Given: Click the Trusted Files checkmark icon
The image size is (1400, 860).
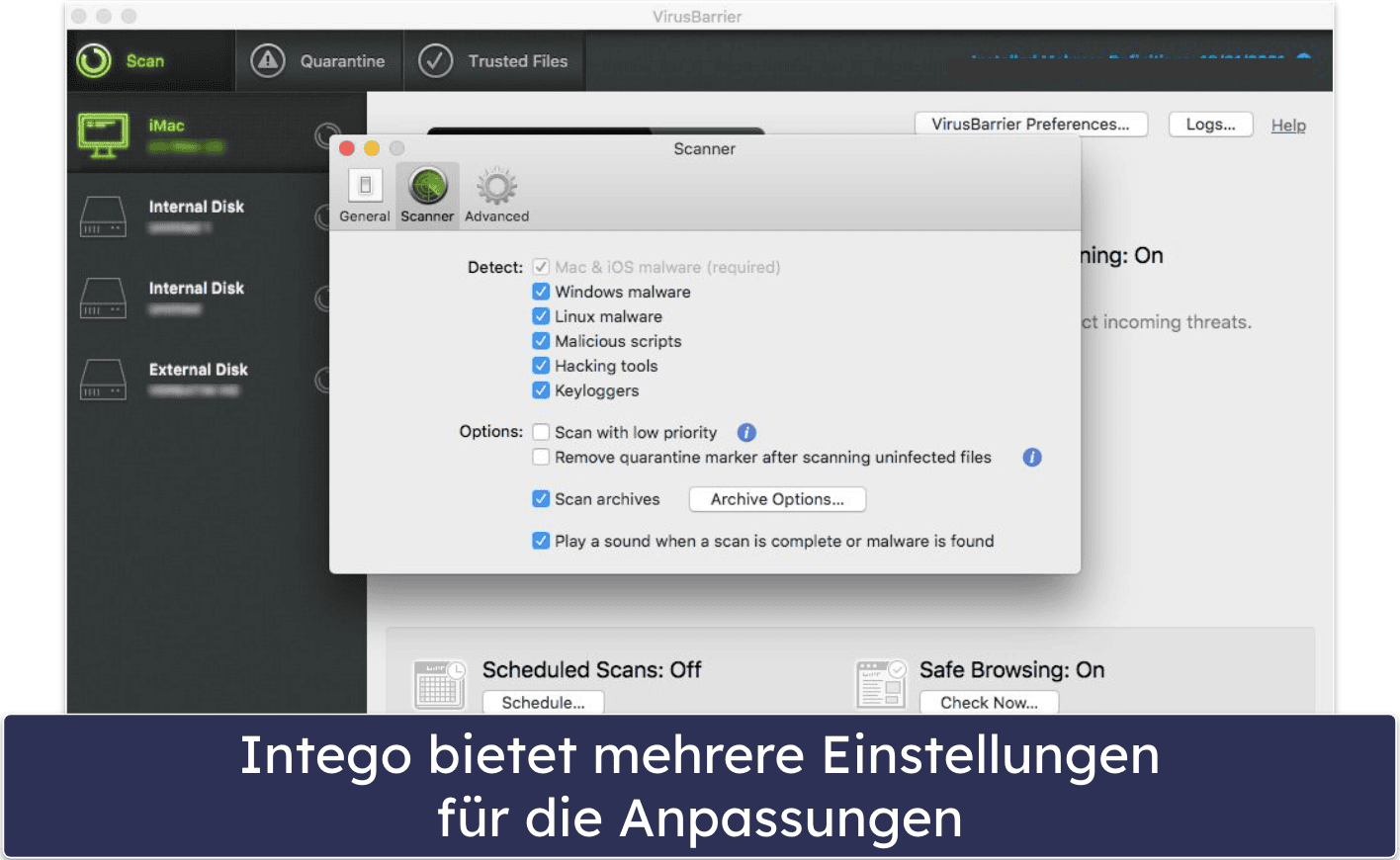Looking at the screenshot, I should click(435, 60).
